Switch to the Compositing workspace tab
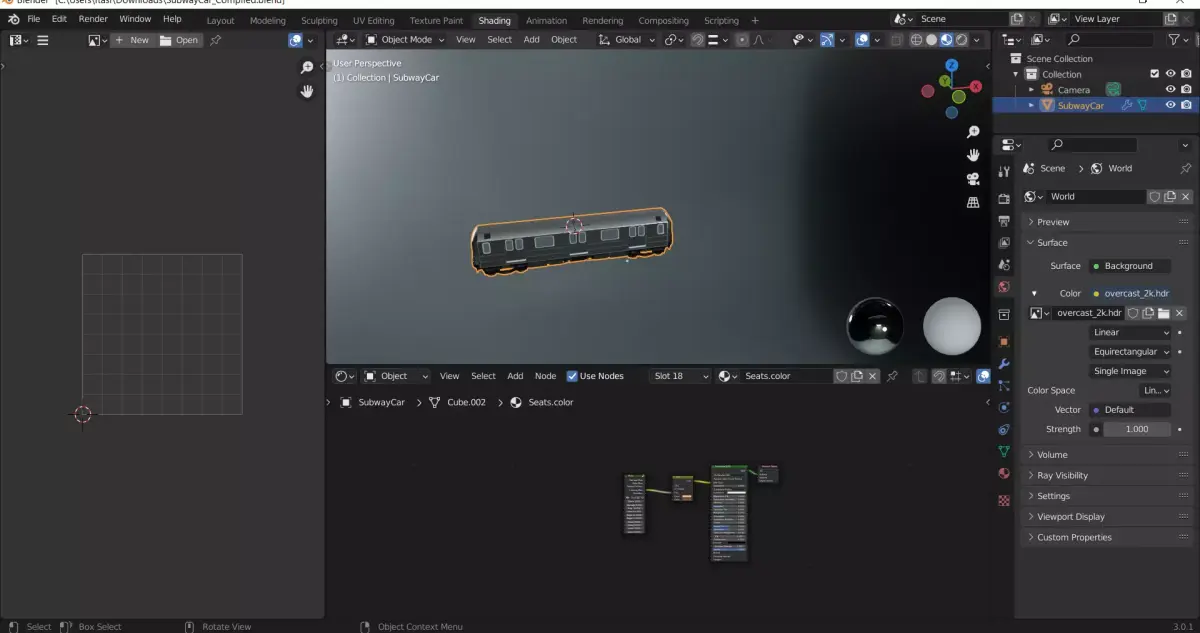Screen dimensions: 1200x633 point(664,20)
